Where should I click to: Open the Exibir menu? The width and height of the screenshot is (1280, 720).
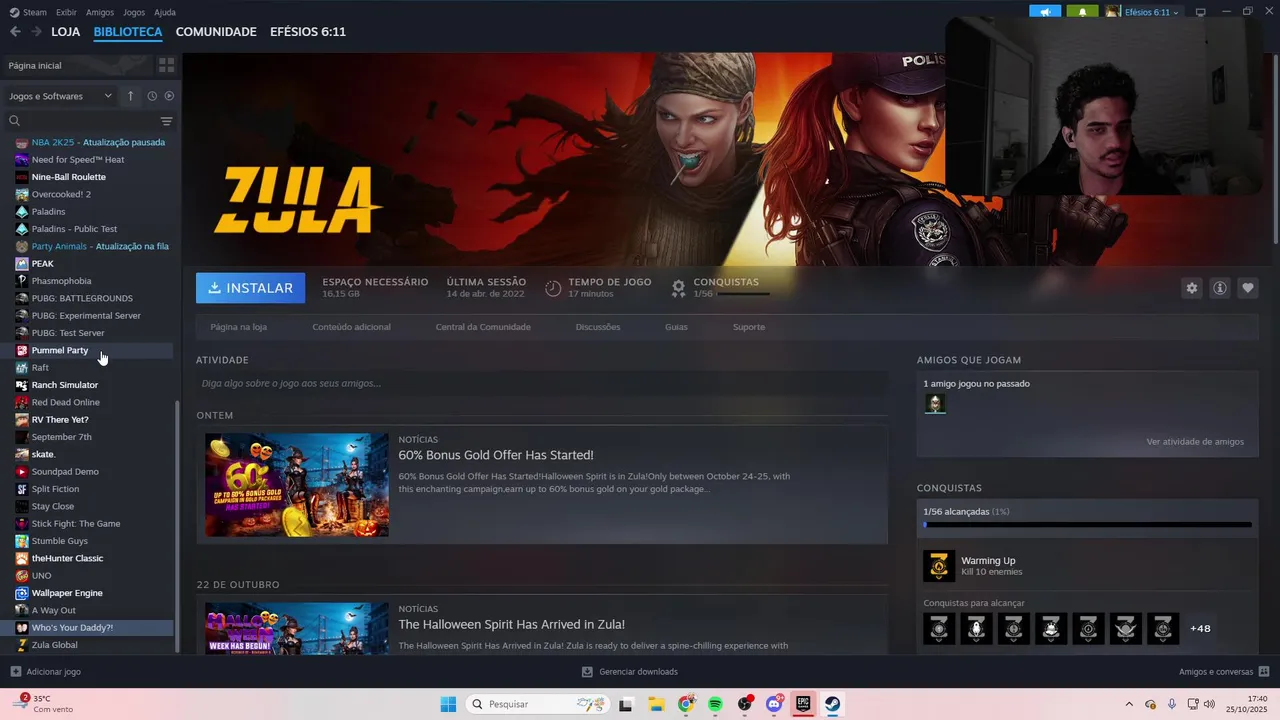pos(66,12)
